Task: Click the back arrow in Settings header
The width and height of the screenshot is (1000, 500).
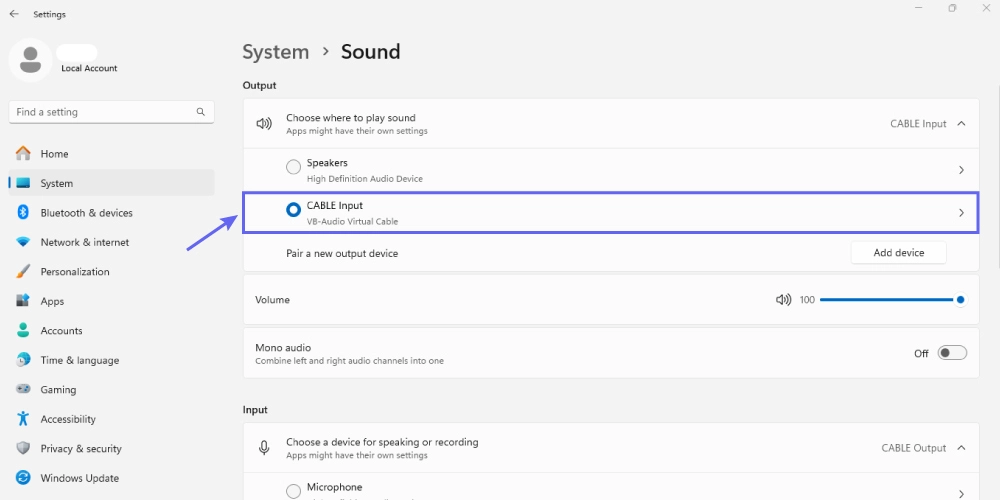Action: pos(14,15)
